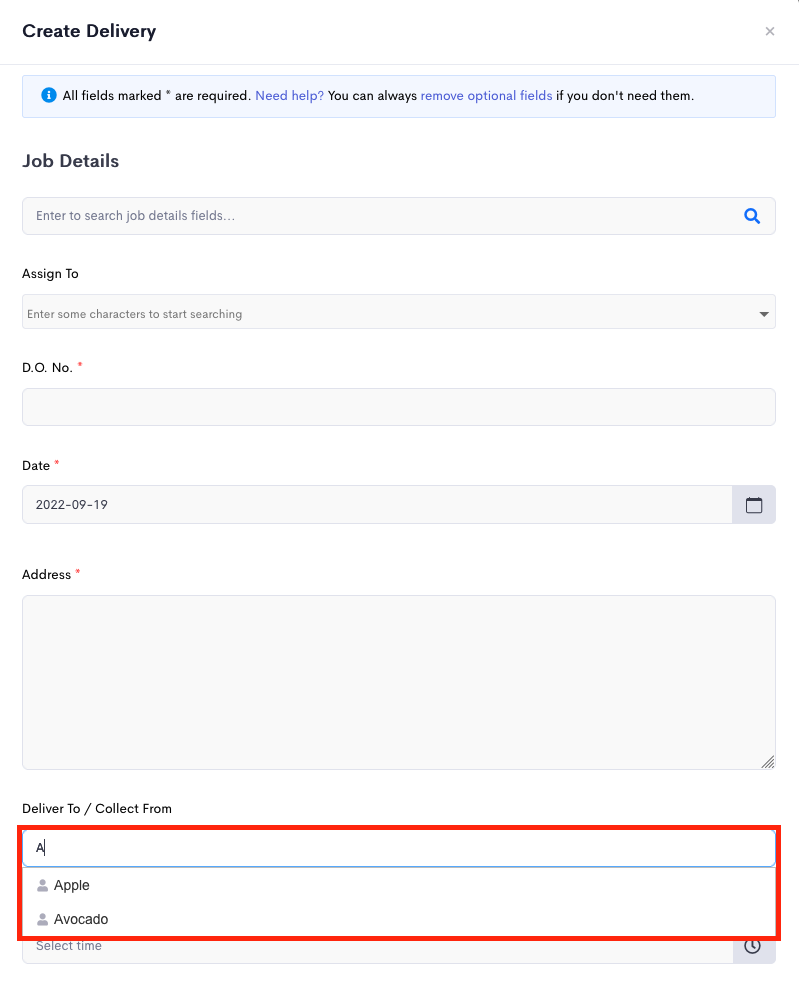This screenshot has width=799, height=993.
Task: Click the Date field showing 2022-09-19
Action: (377, 505)
